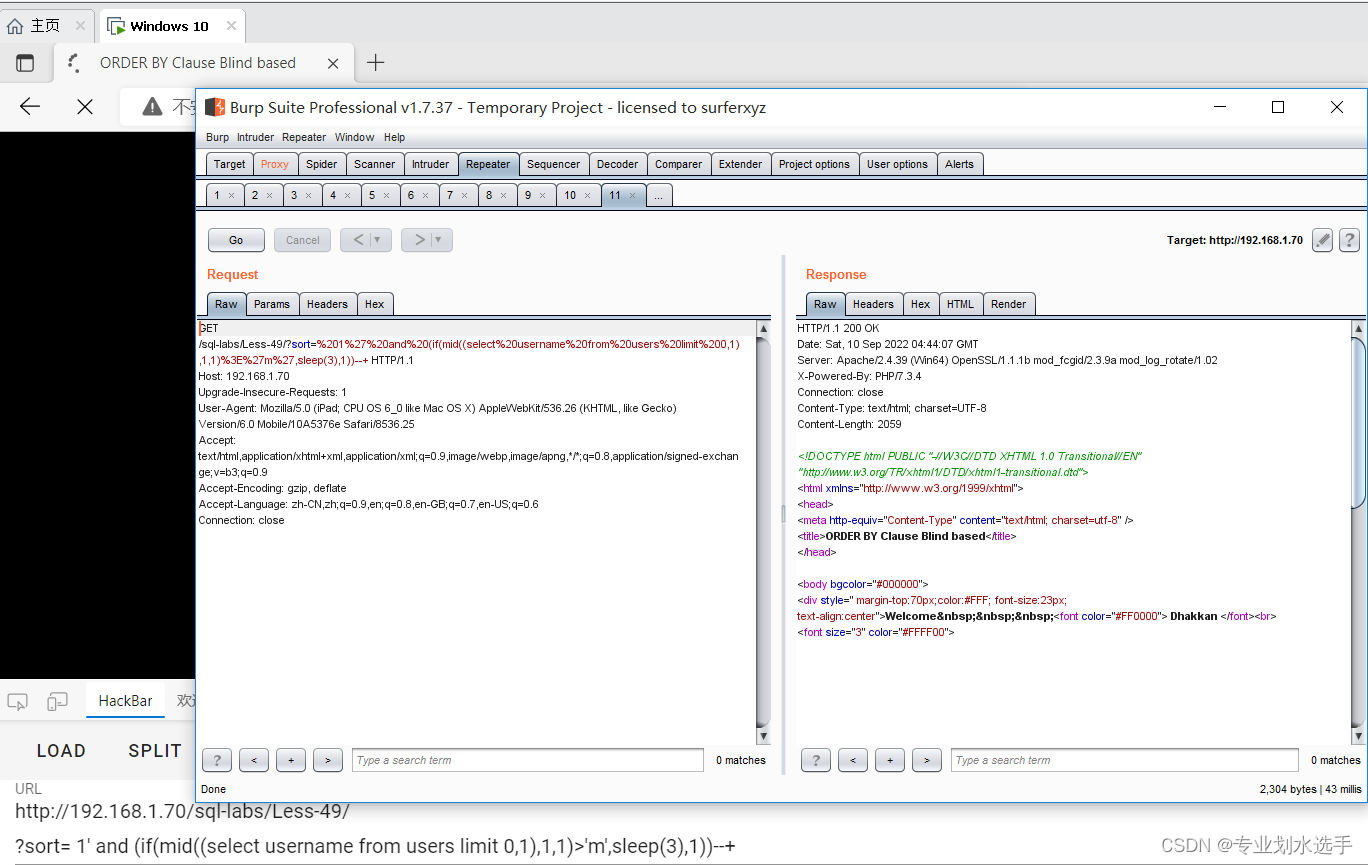1368x865 pixels.
Task: Click the request search term field
Action: pyautogui.click(x=528, y=760)
